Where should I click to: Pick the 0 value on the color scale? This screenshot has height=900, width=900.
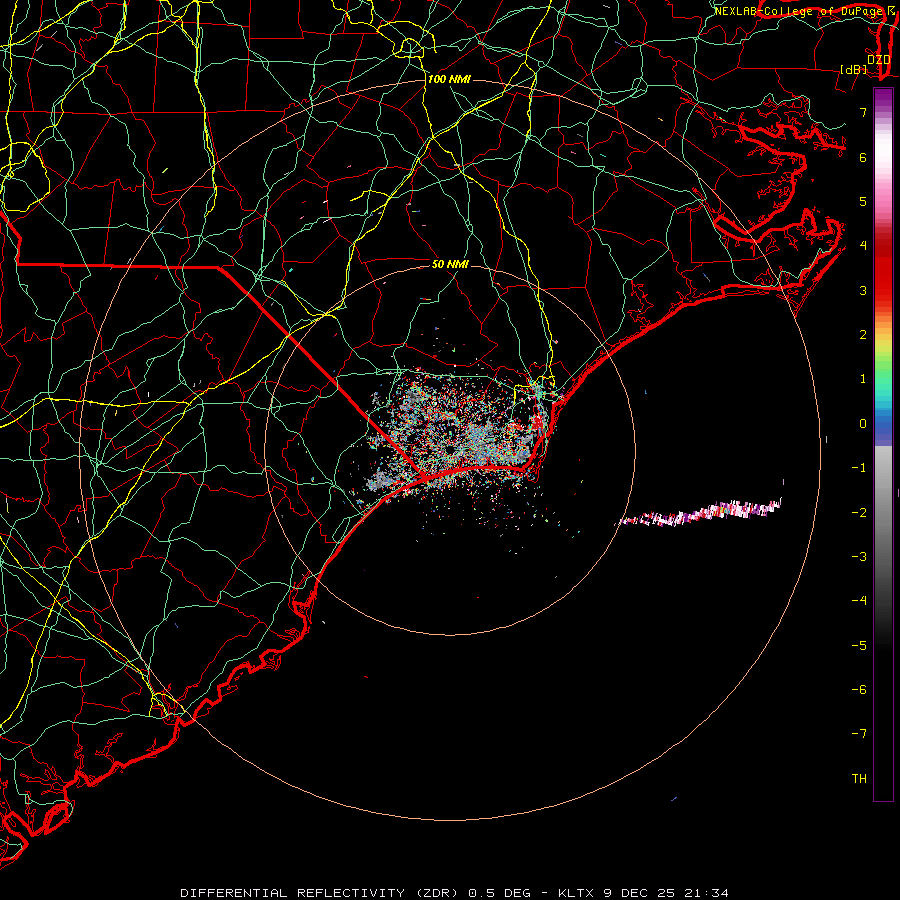pos(863,424)
